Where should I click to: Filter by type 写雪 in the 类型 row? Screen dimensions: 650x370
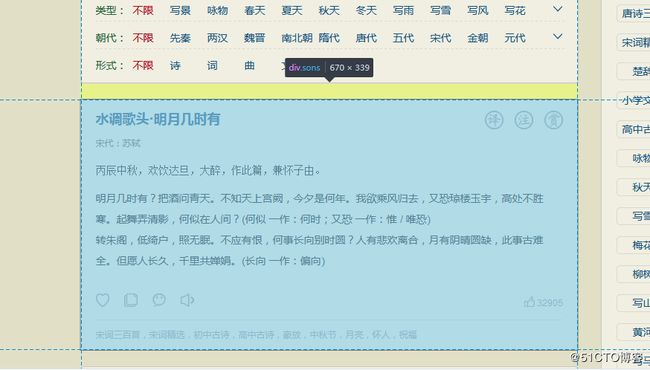(441, 10)
